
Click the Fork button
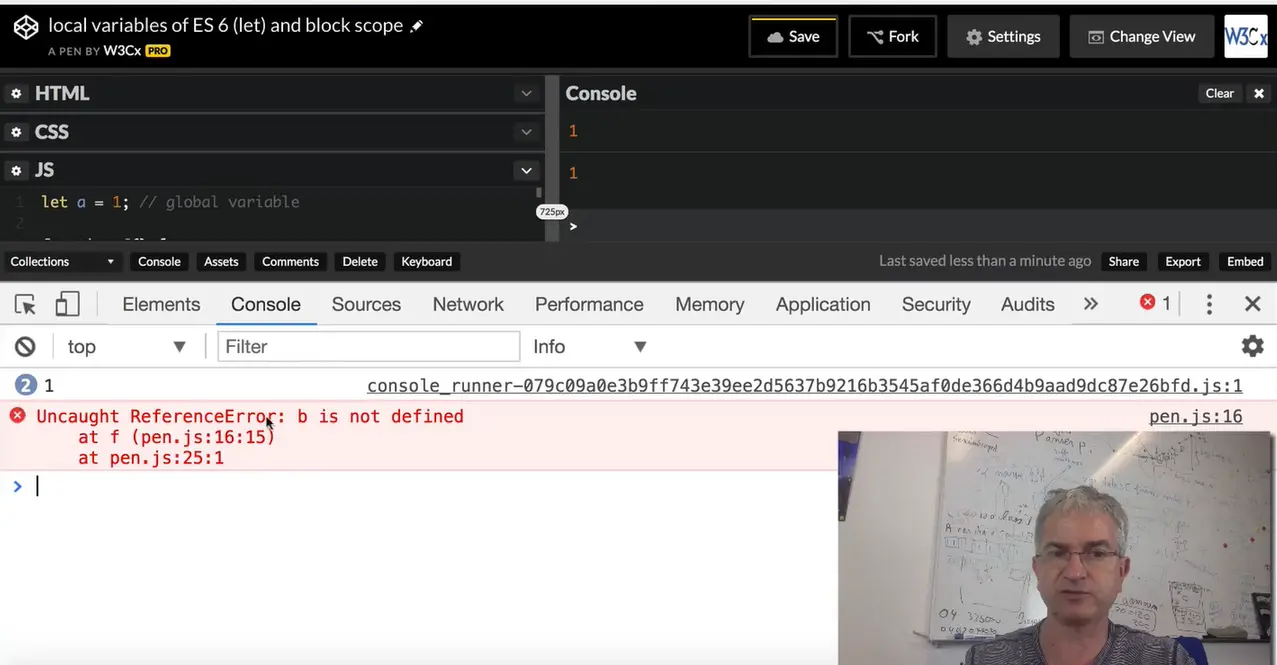click(x=892, y=36)
